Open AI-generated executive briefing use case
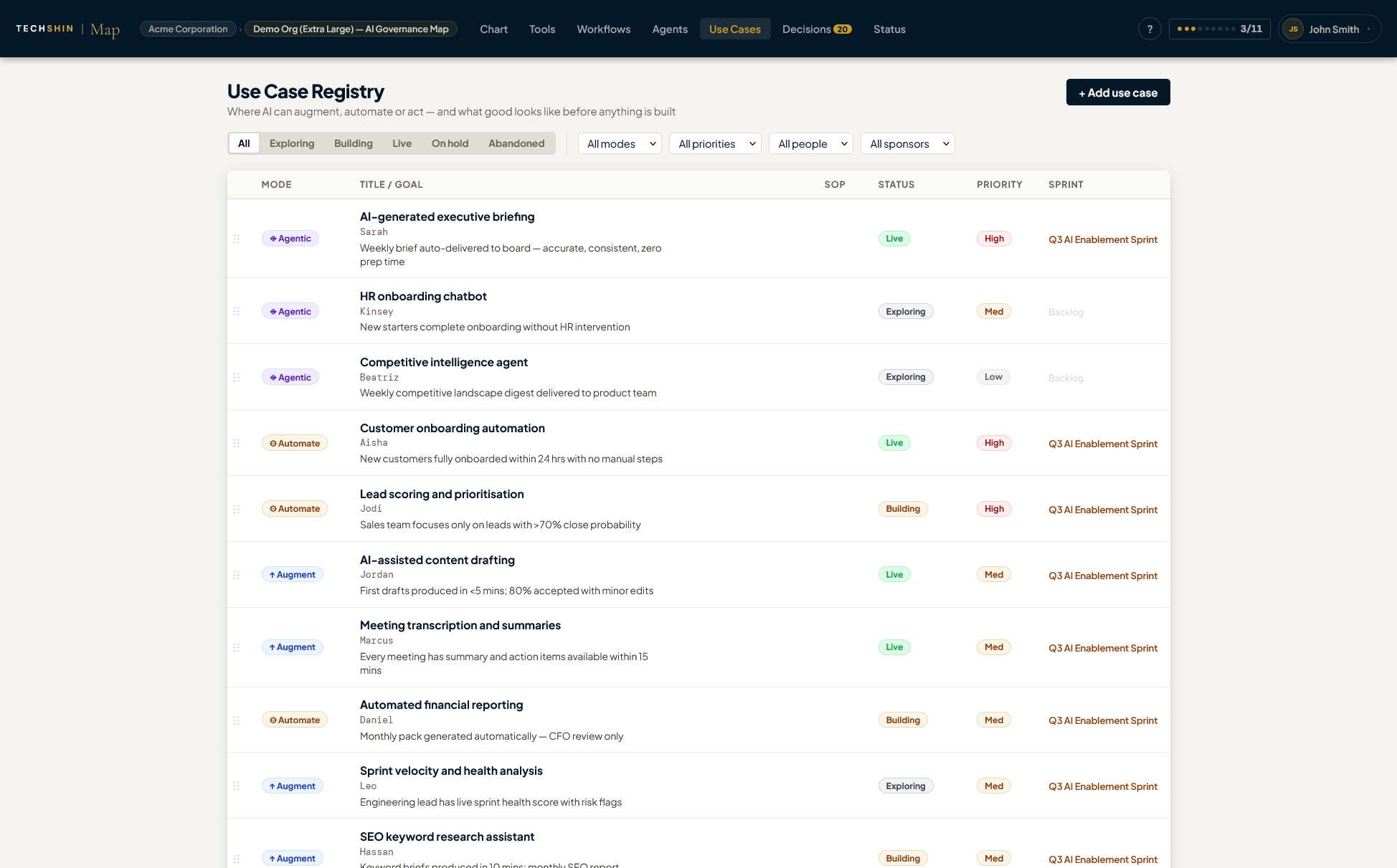 pos(447,216)
